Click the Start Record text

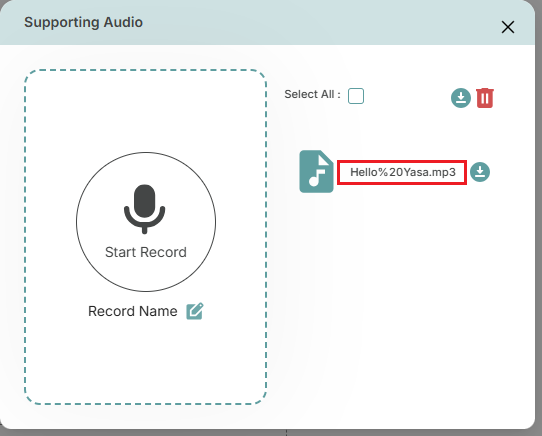[x=146, y=252]
